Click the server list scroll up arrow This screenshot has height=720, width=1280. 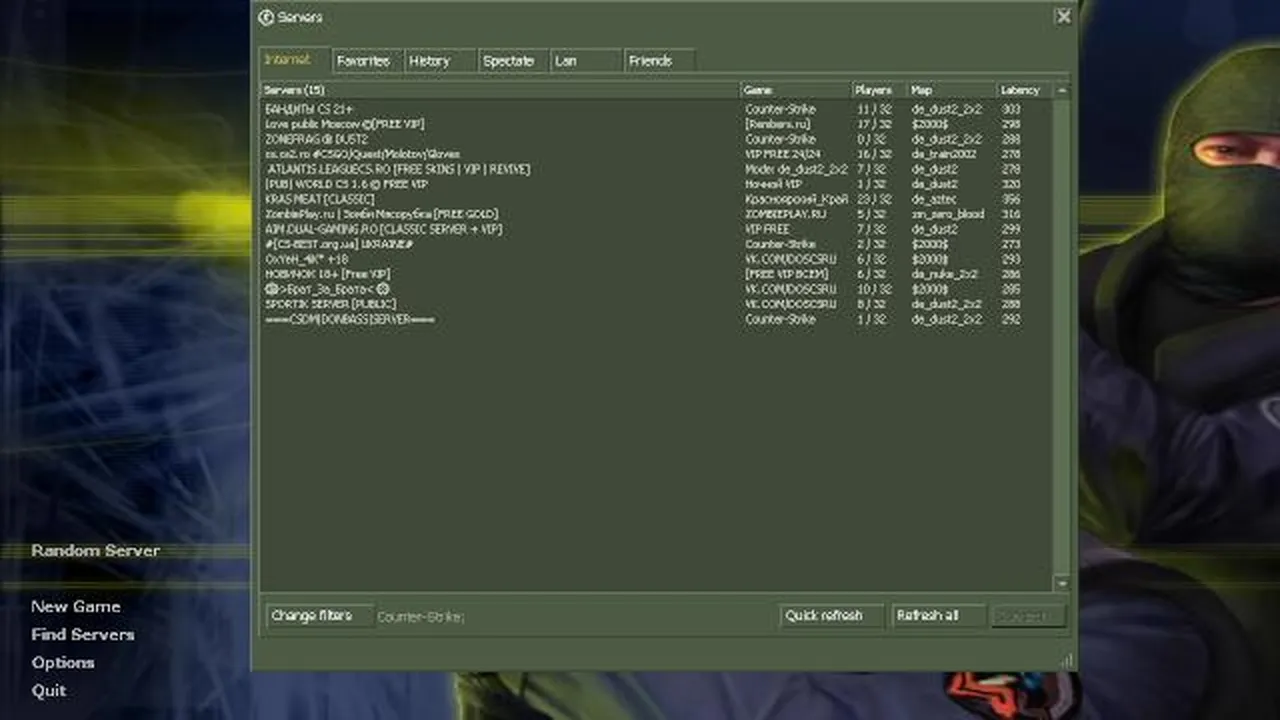click(x=1061, y=90)
